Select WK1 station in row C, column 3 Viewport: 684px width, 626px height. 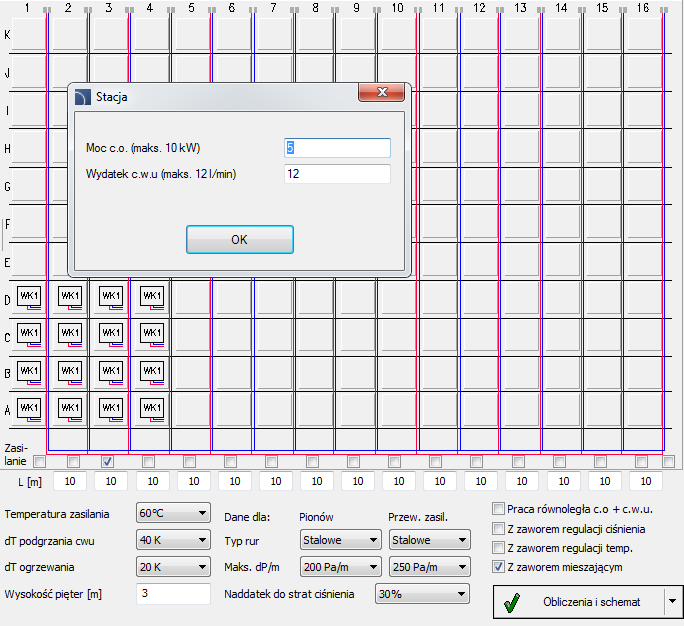pyautogui.click(x=111, y=333)
